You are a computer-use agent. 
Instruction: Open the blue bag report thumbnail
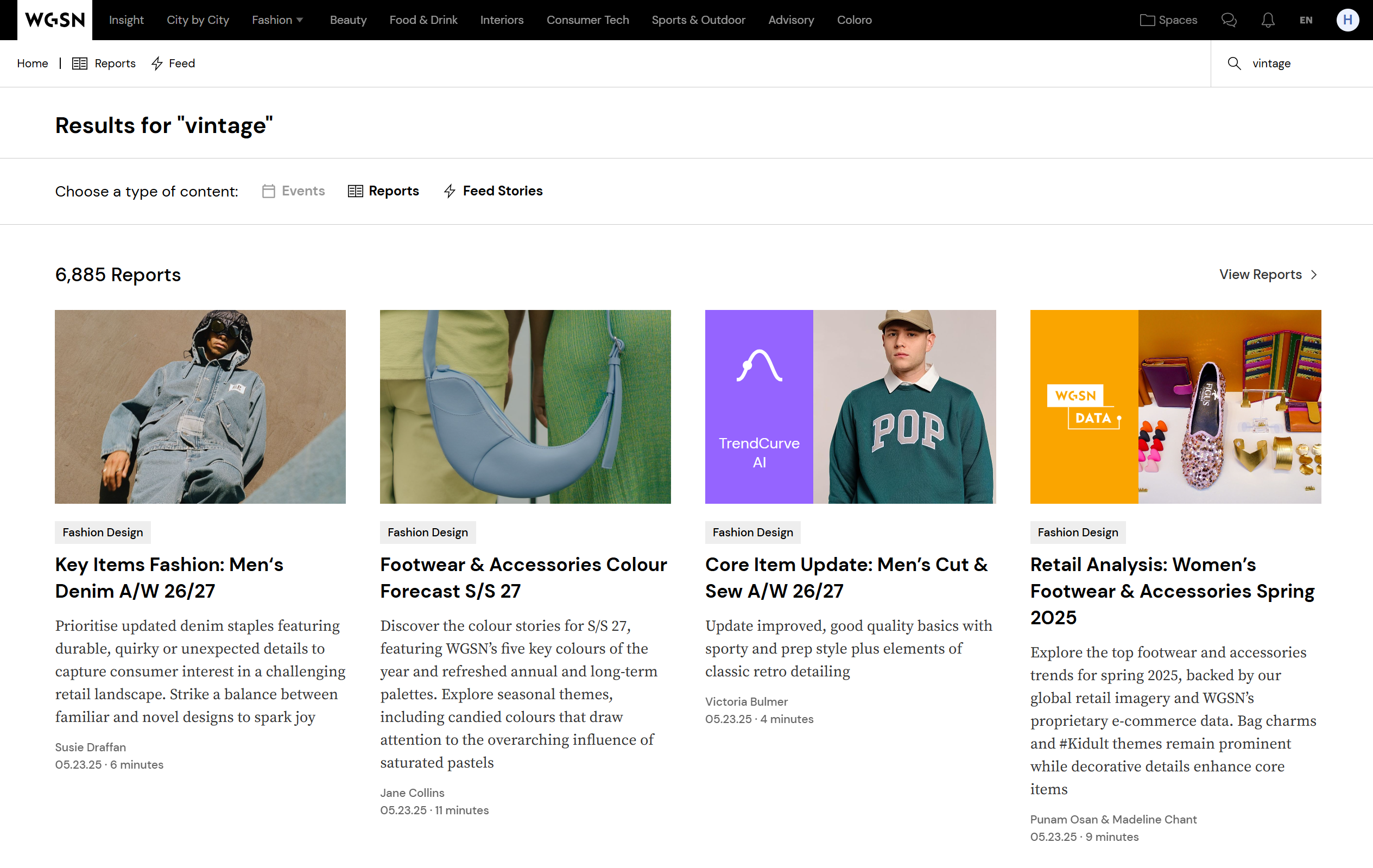point(525,407)
